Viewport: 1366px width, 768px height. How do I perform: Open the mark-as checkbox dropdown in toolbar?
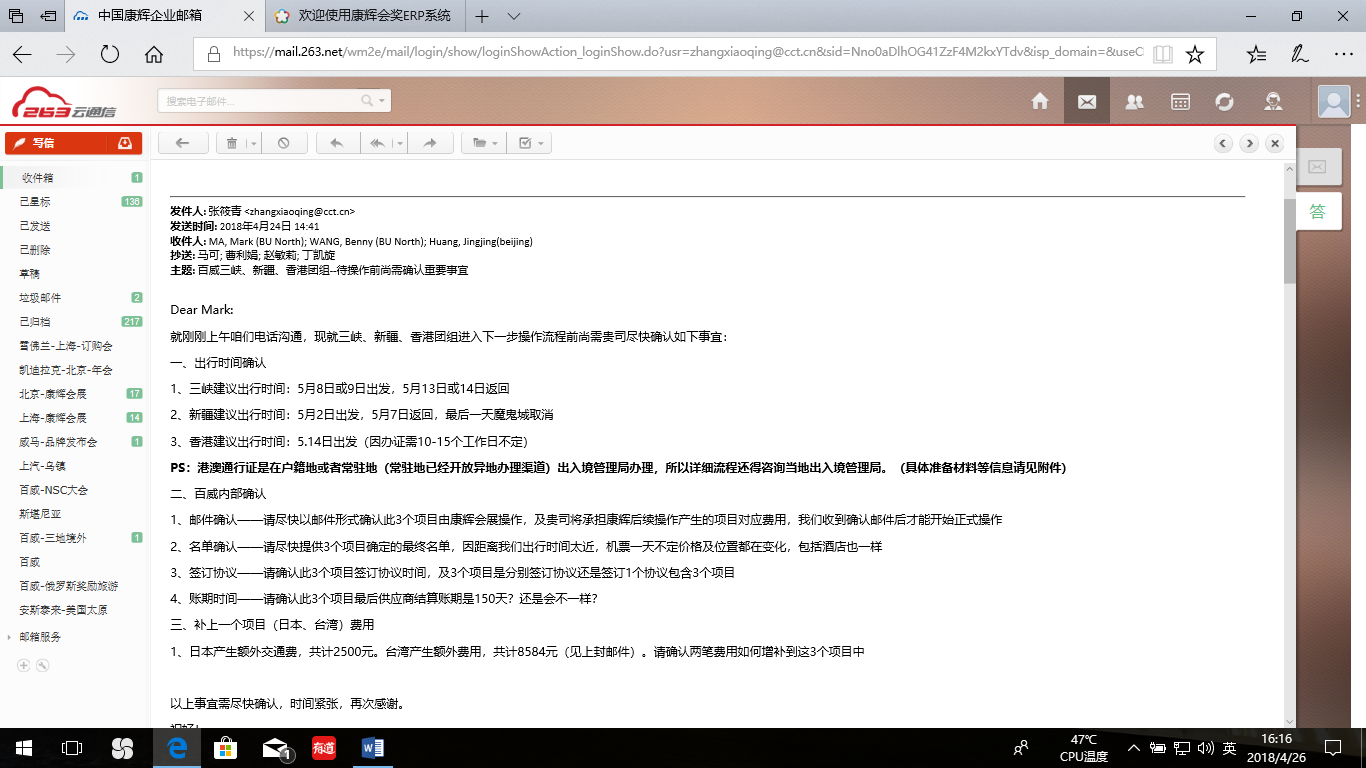[x=530, y=143]
